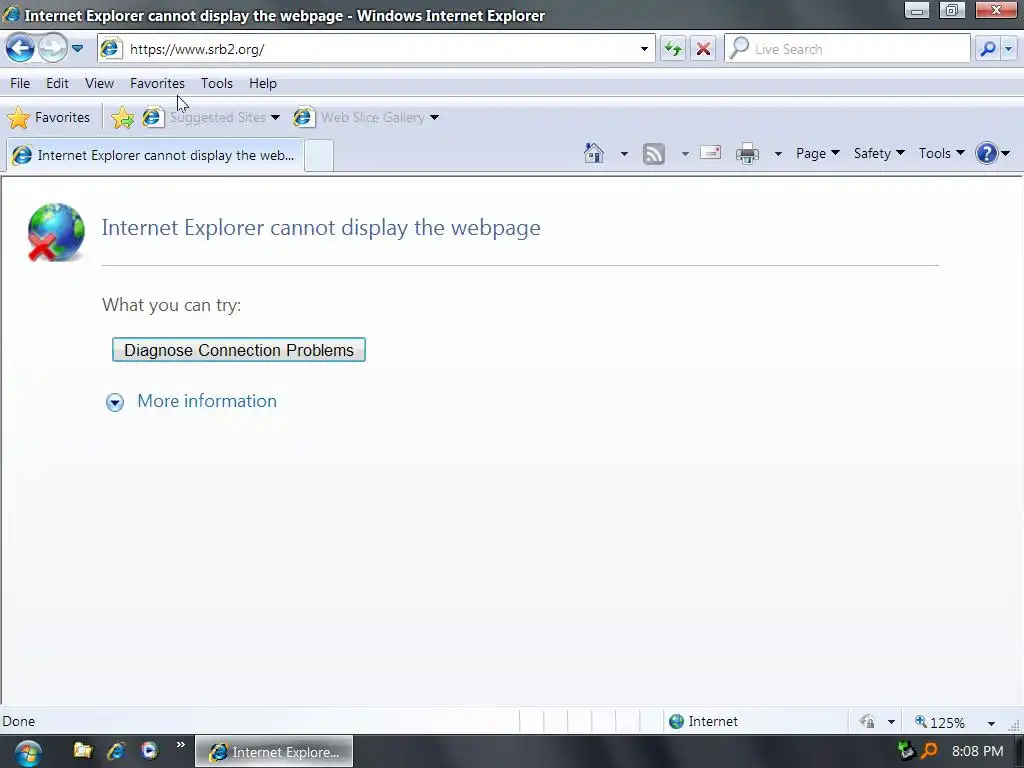Minimize the Internet Explorer window
This screenshot has height=768, width=1024.
click(917, 10)
